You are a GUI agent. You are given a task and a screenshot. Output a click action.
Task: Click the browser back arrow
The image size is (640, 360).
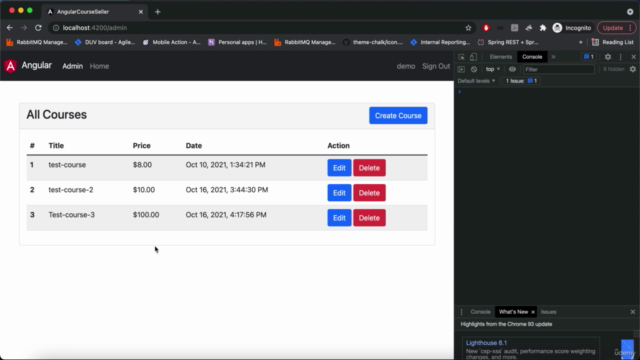click(10, 28)
